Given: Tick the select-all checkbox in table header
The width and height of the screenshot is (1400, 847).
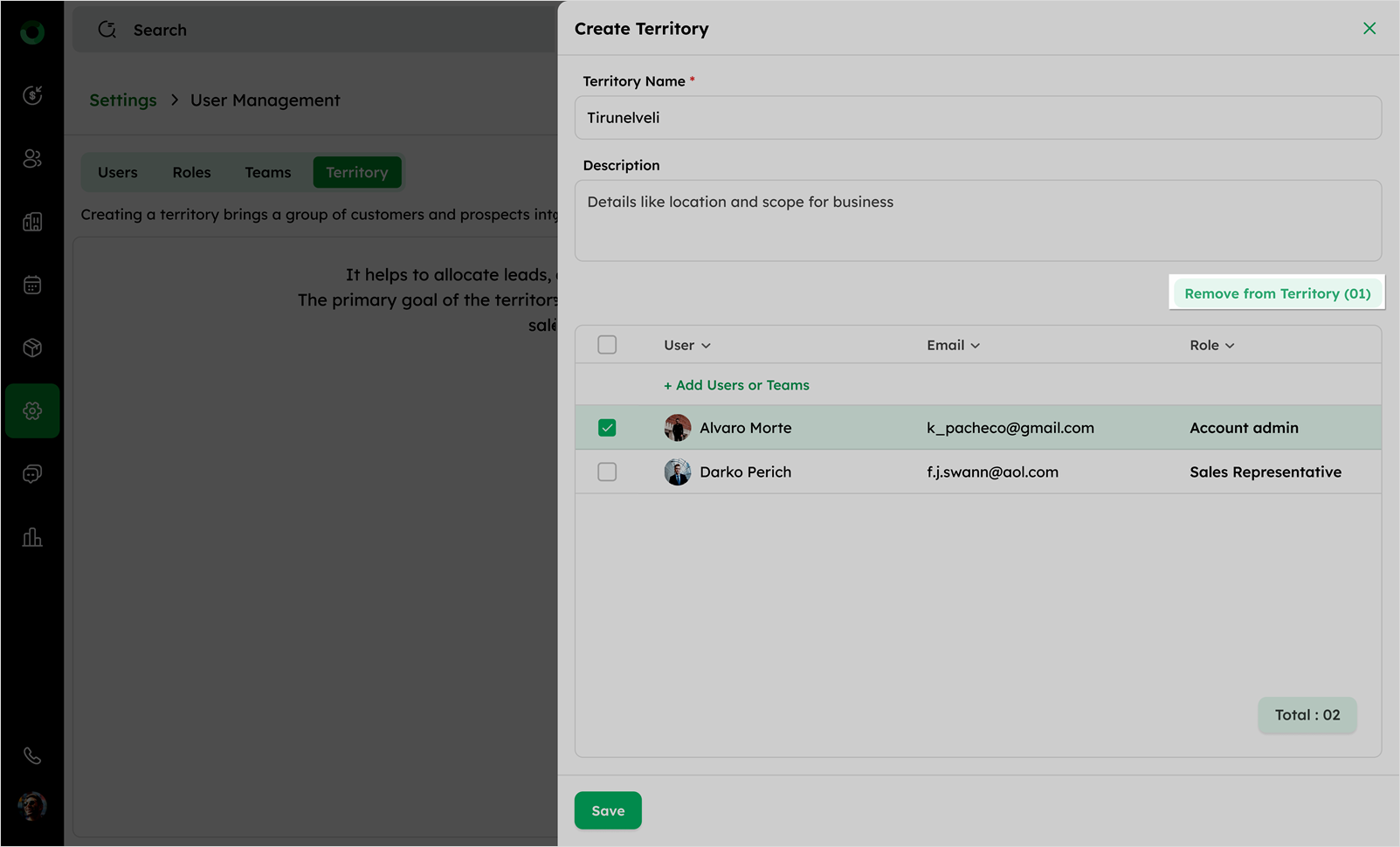Looking at the screenshot, I should [x=607, y=345].
